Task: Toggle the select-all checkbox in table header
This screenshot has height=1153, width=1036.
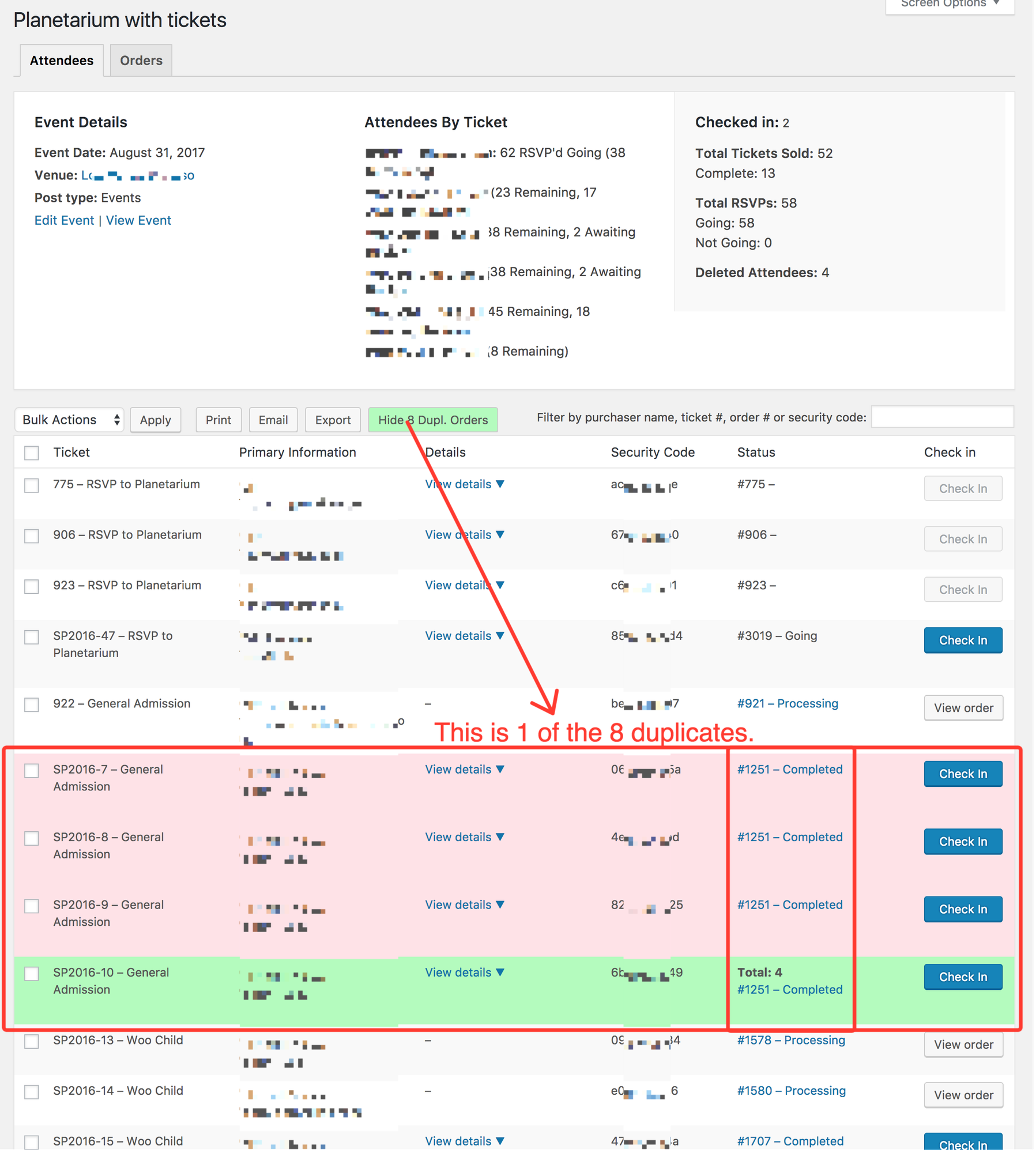Action: [x=32, y=453]
